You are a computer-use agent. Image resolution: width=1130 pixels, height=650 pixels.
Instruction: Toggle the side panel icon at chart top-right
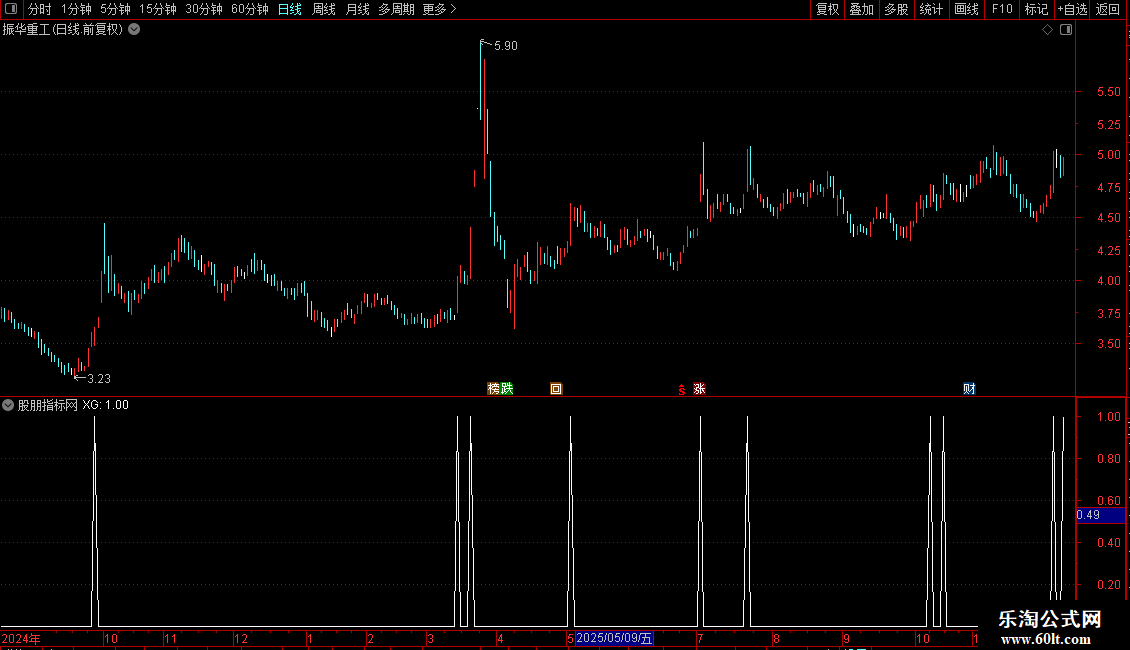click(1066, 30)
